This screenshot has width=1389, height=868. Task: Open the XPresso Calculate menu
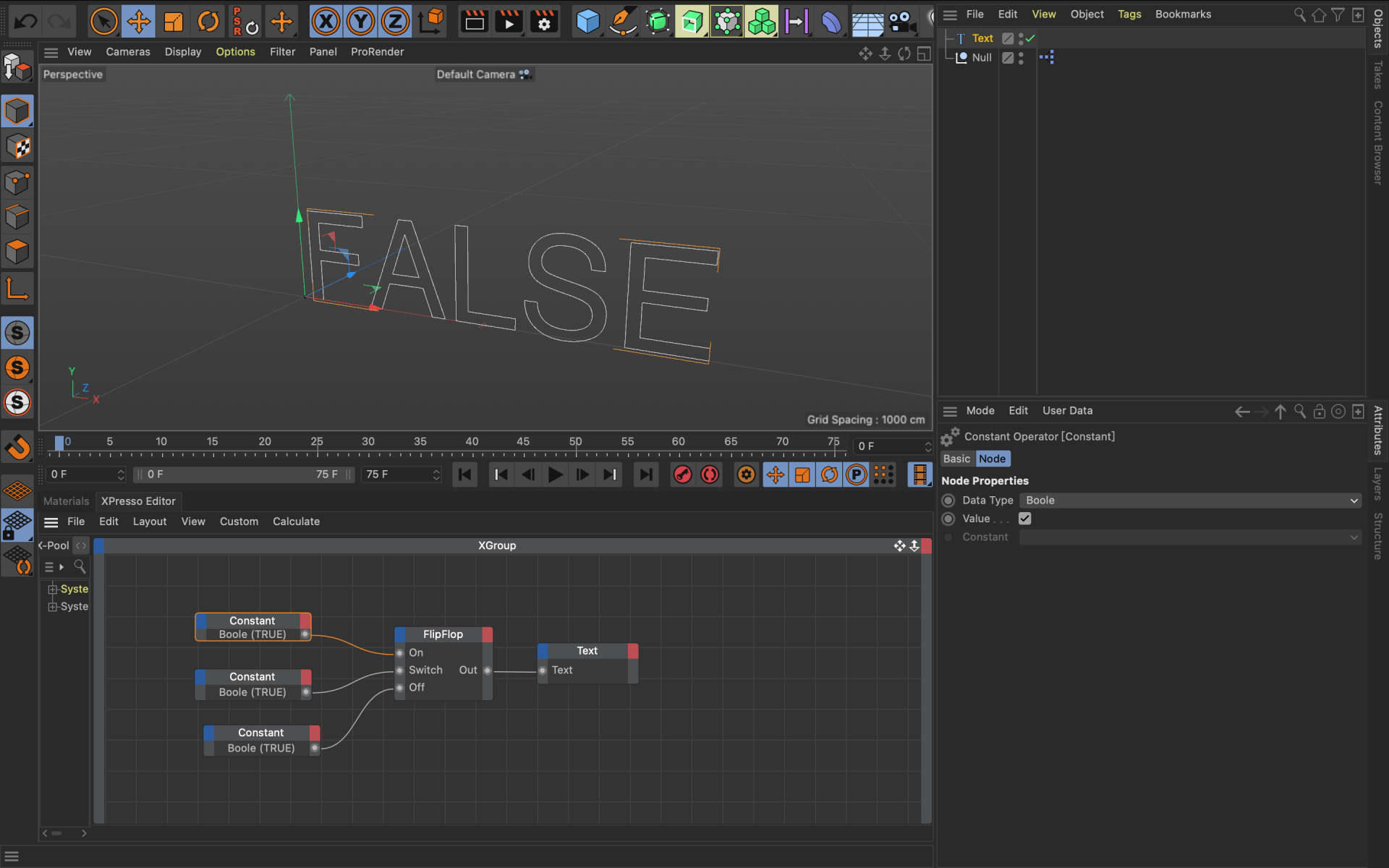(296, 521)
